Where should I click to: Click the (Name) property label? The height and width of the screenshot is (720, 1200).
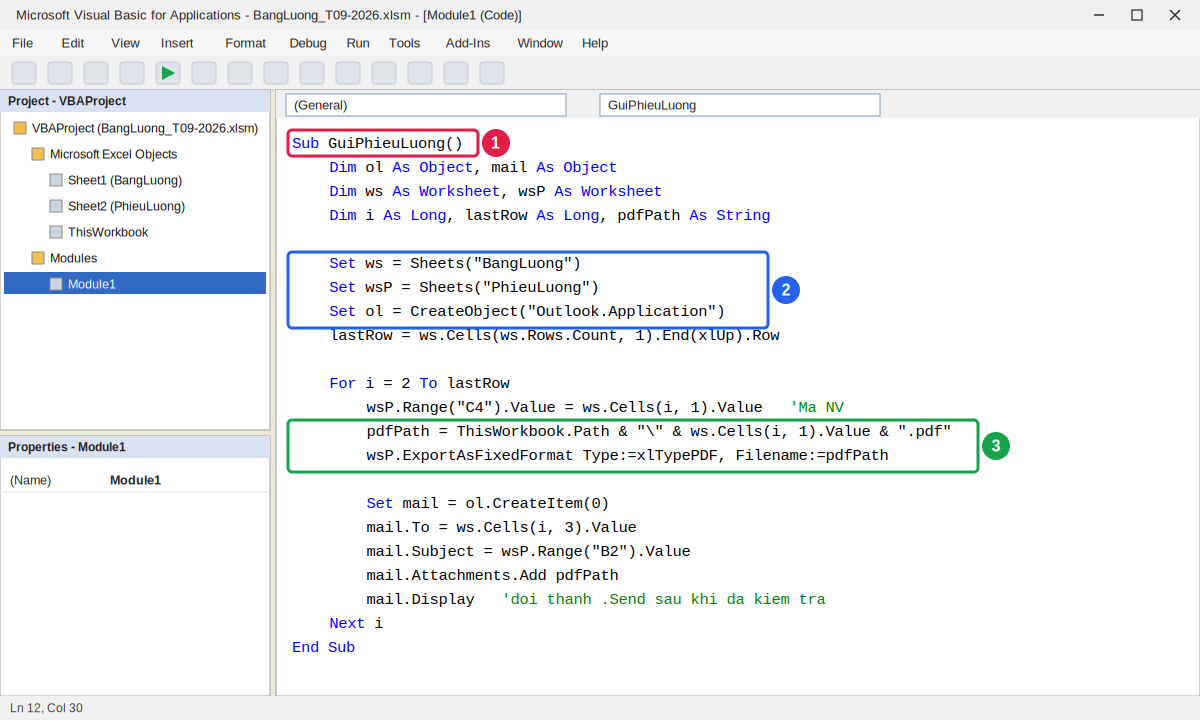(30, 480)
